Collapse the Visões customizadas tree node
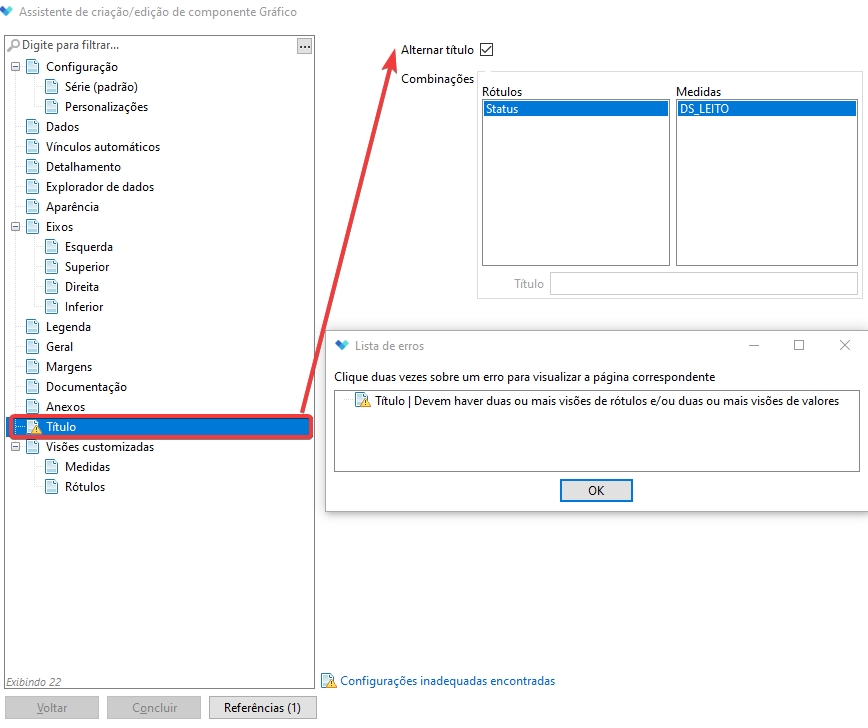This screenshot has height=728, width=868. click(x=15, y=447)
